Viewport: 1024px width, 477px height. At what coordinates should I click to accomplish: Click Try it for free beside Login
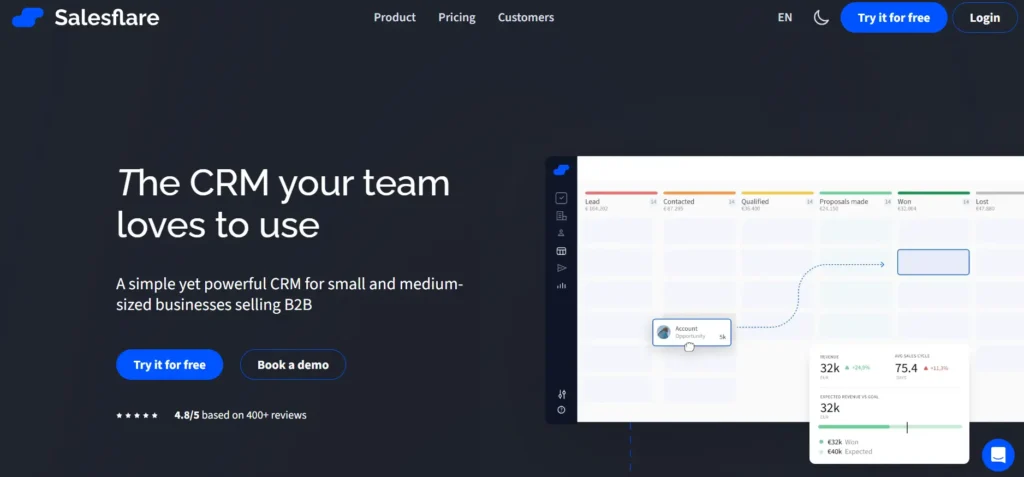point(893,18)
